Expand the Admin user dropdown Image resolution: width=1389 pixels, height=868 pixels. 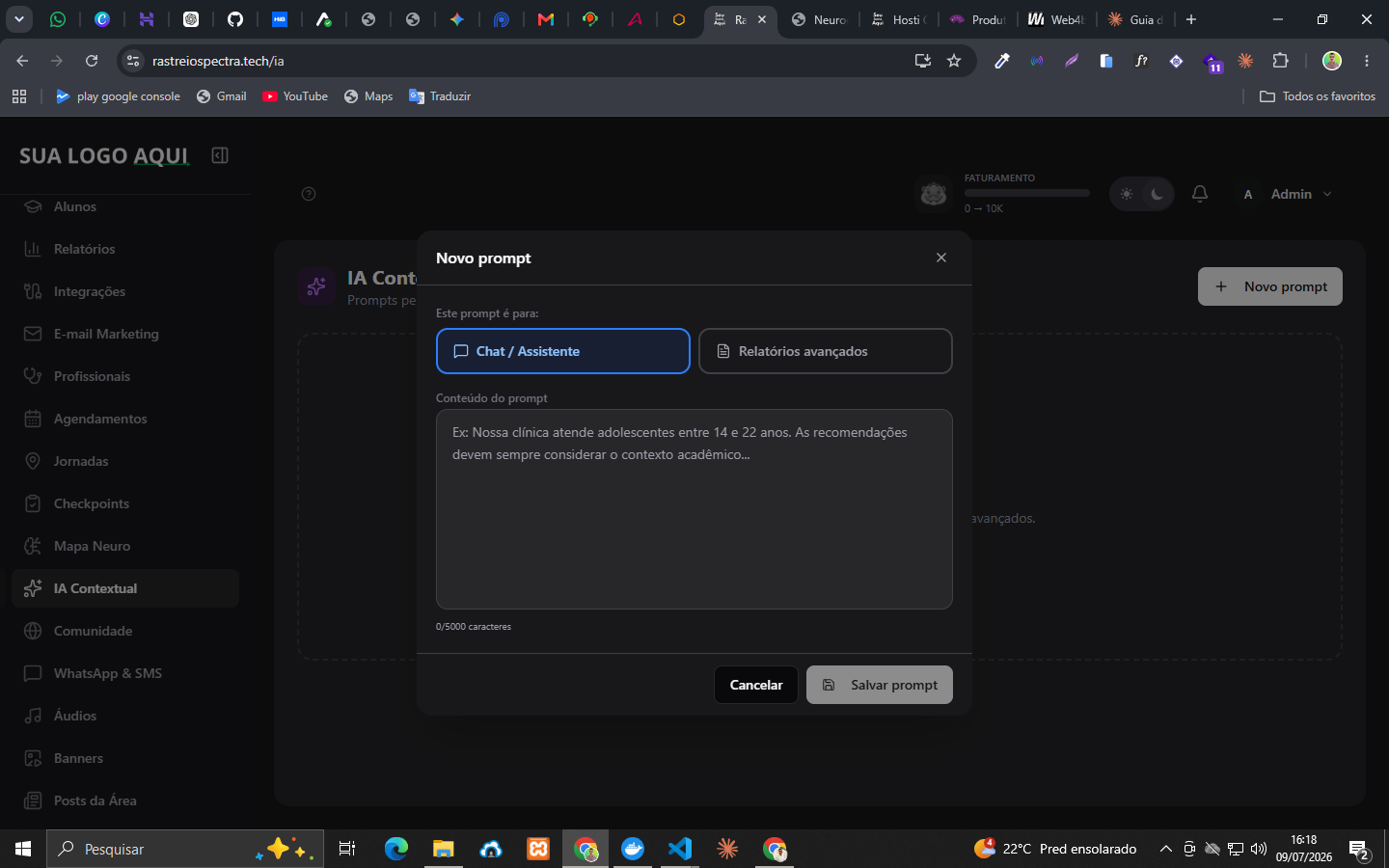pos(1286,194)
